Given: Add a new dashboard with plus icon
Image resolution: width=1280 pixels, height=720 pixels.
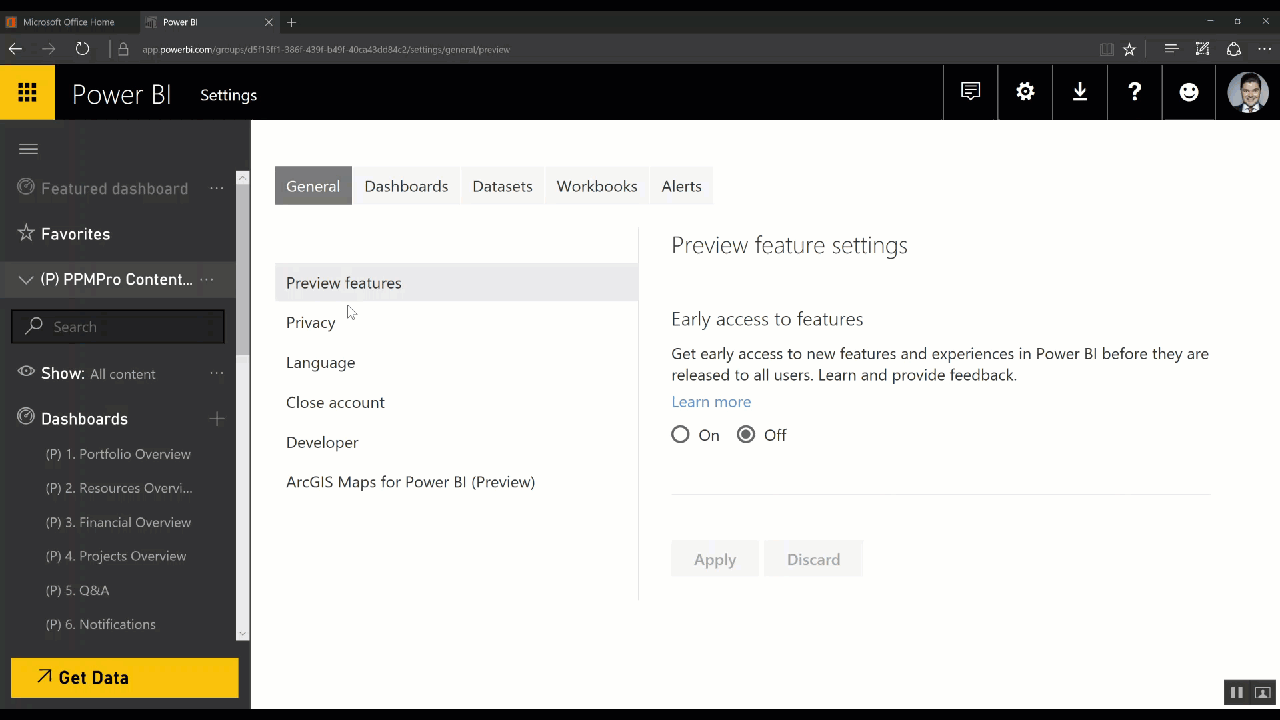Looking at the screenshot, I should pyautogui.click(x=217, y=418).
